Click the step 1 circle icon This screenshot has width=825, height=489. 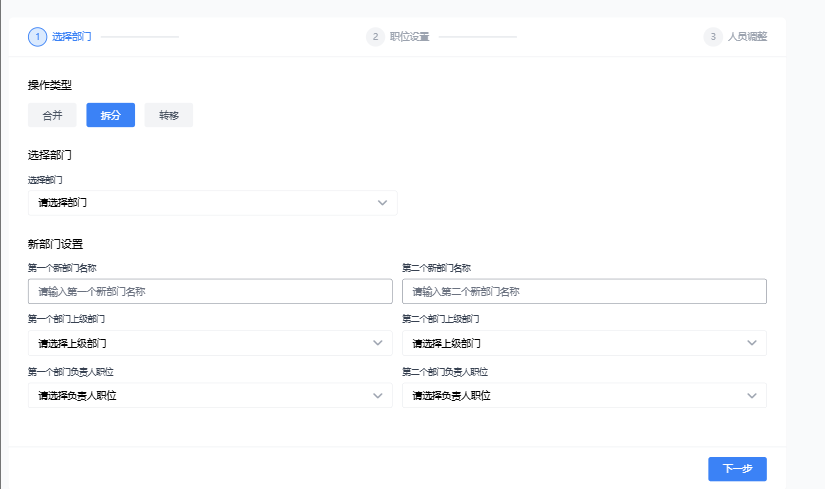37,37
